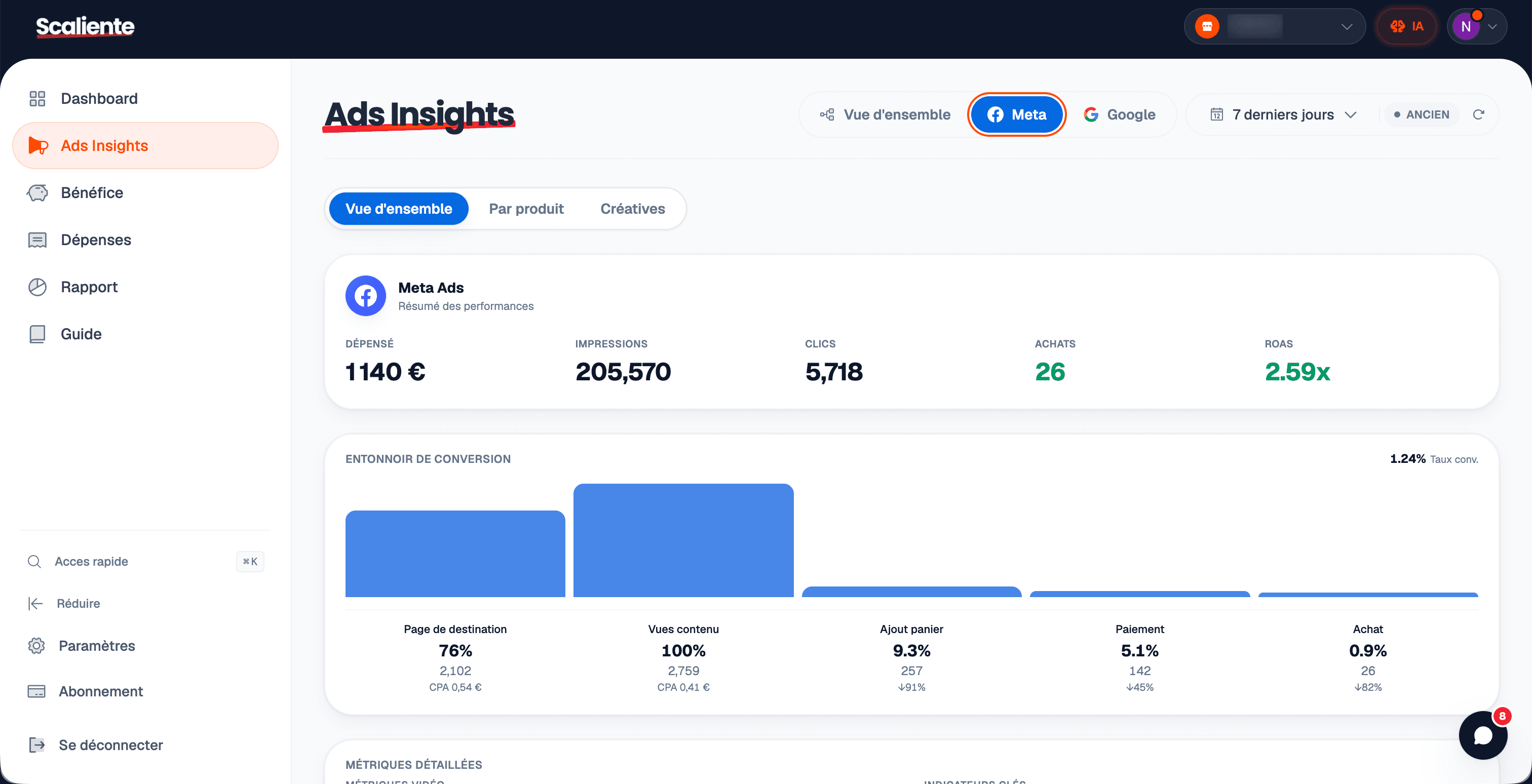Open Rapport page from sidebar

coord(145,287)
